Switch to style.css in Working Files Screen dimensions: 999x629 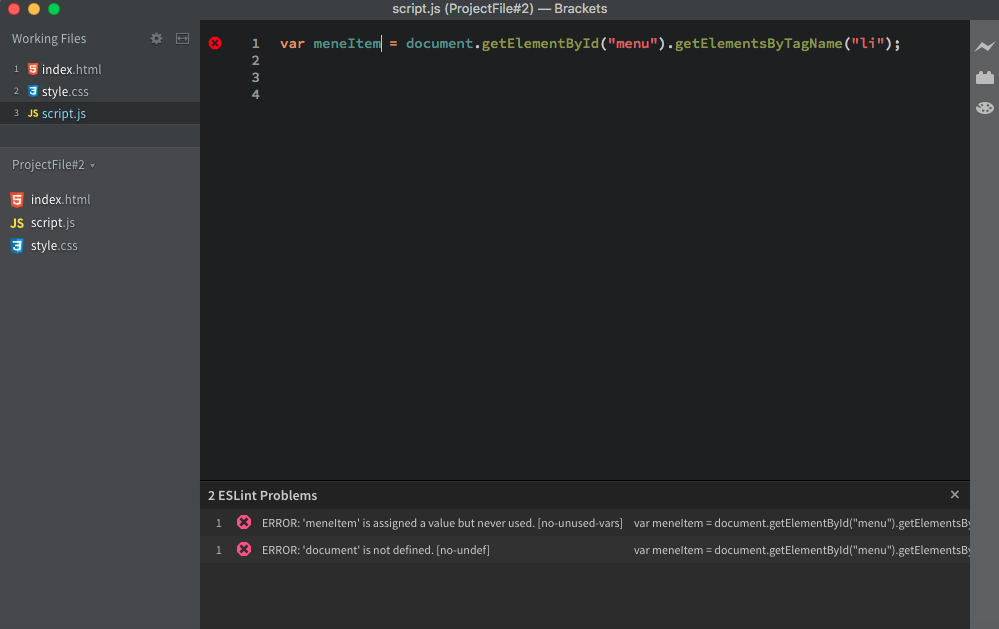pyautogui.click(x=62, y=91)
